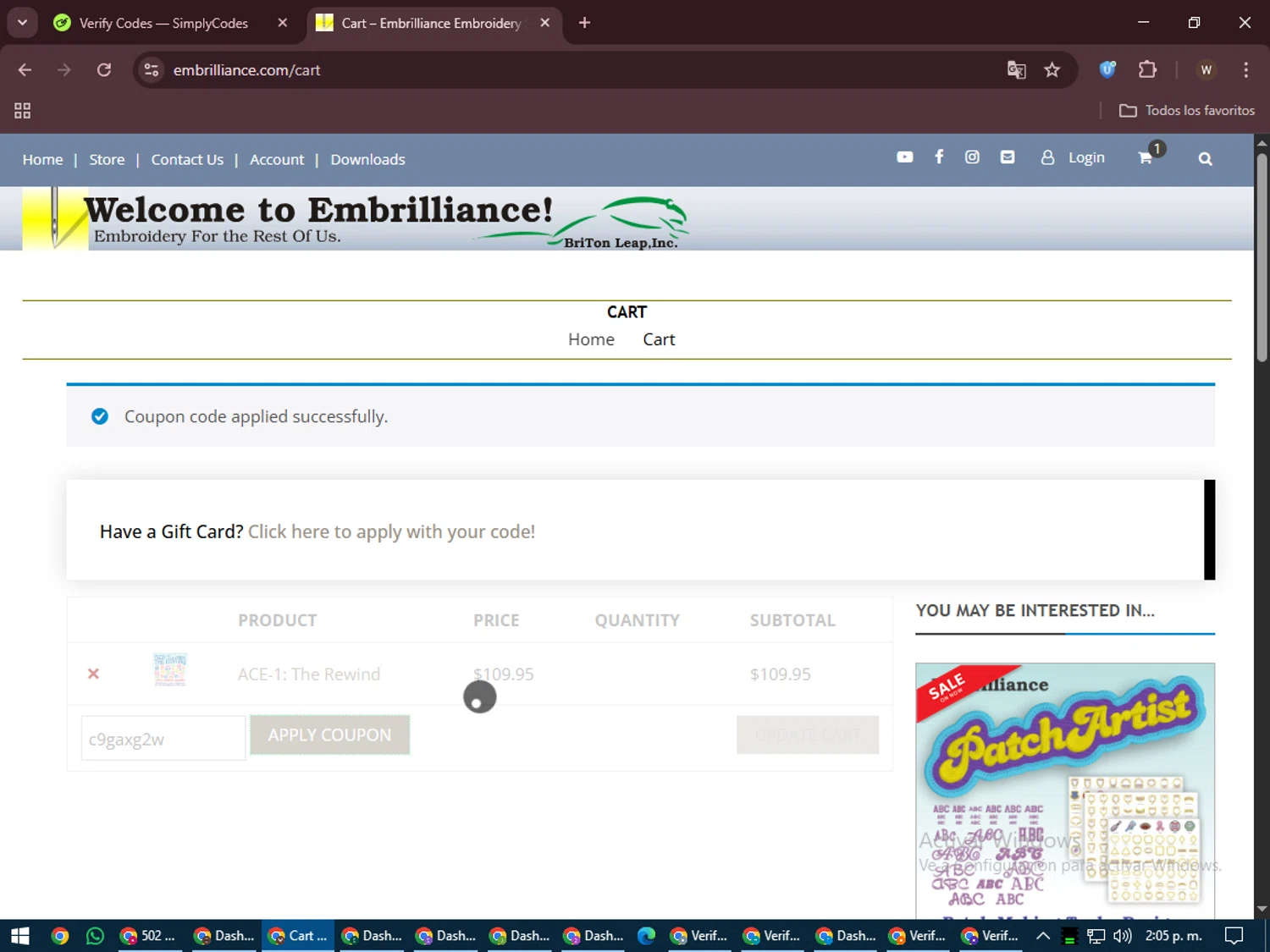Screen dimensions: 1270x952
Task: Close the Cart – Embrilliance tab
Action: pos(545,23)
